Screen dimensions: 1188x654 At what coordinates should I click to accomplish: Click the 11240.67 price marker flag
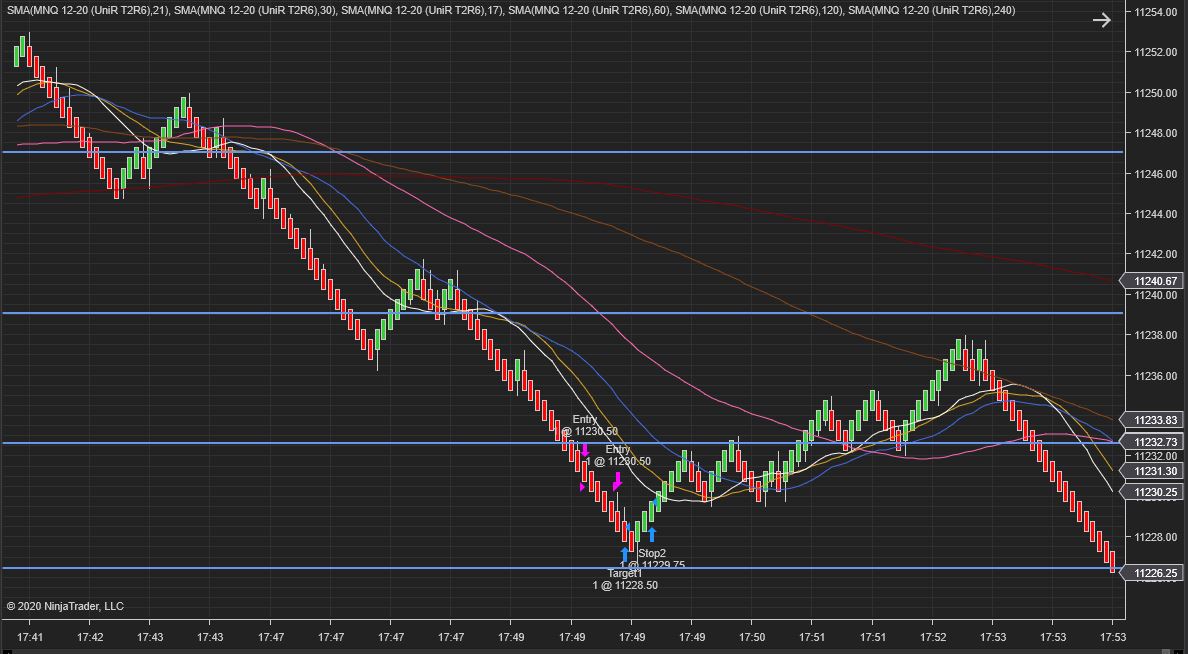1151,281
